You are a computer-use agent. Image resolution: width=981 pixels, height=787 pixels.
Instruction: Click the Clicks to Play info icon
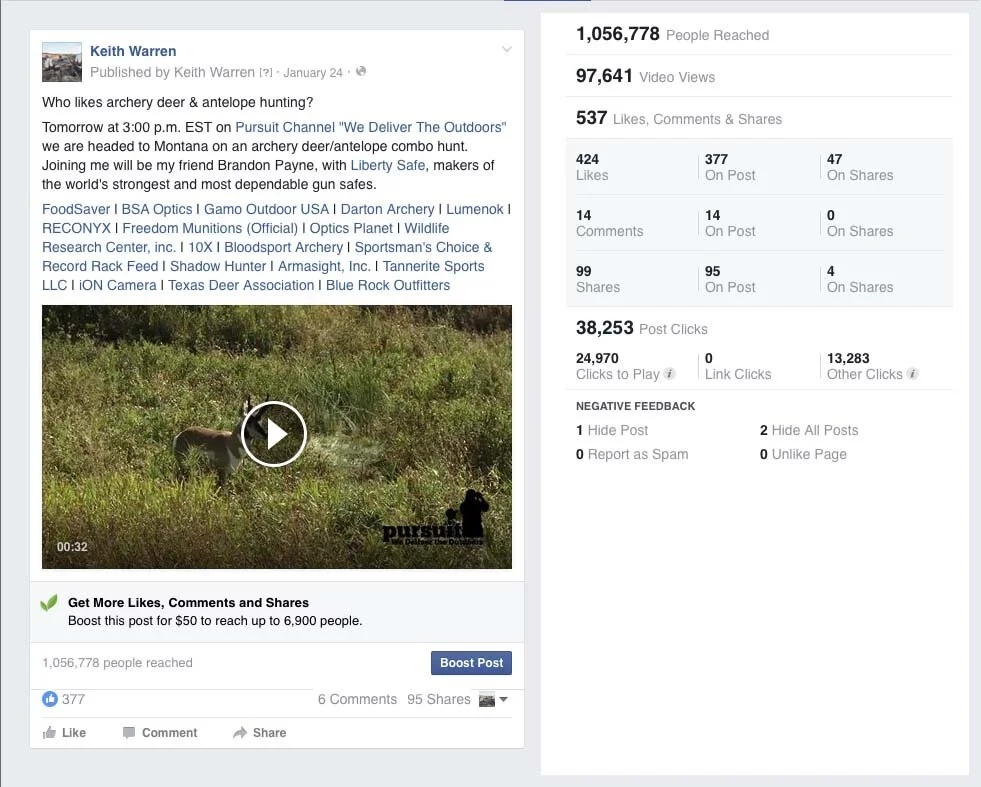pos(669,374)
